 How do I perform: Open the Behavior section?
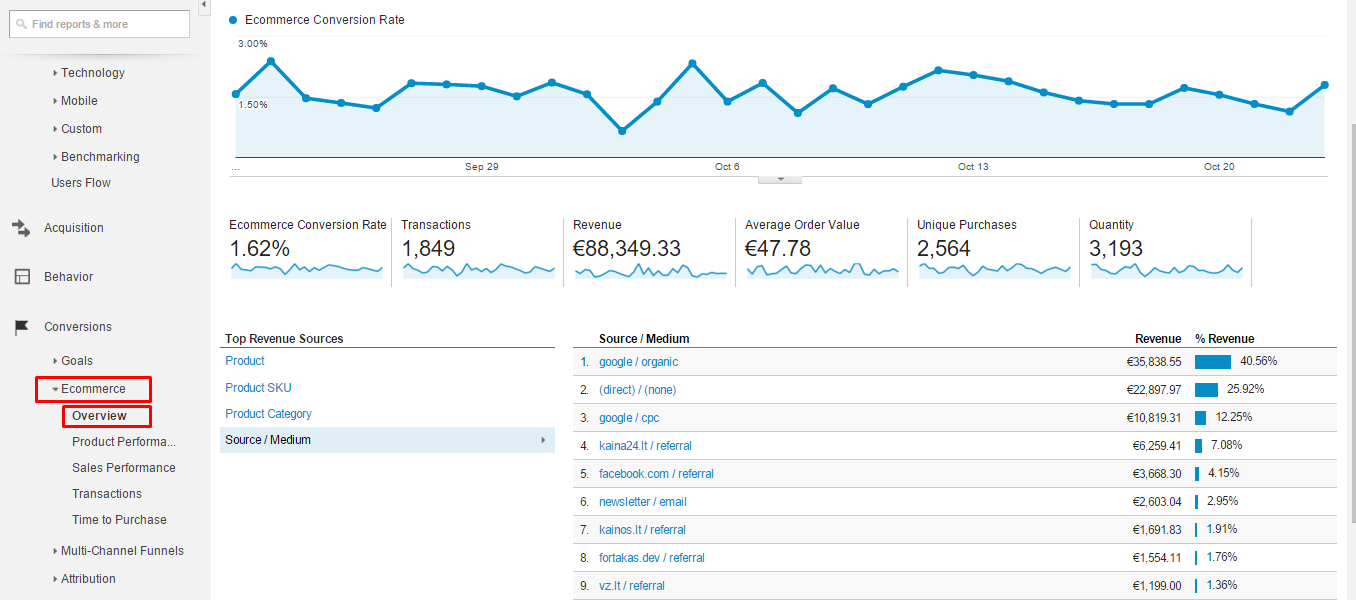point(69,277)
